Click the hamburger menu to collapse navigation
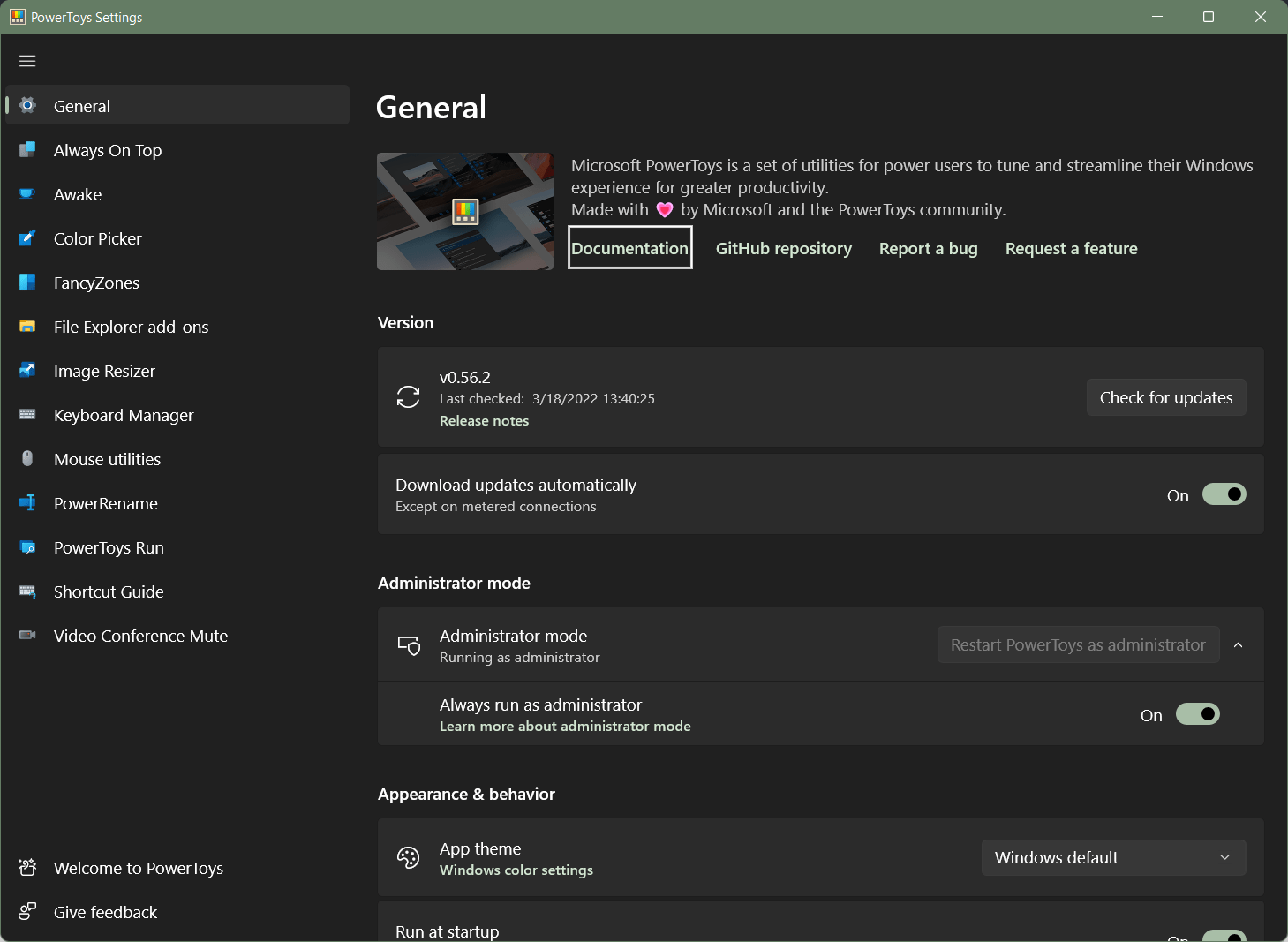 point(26,60)
